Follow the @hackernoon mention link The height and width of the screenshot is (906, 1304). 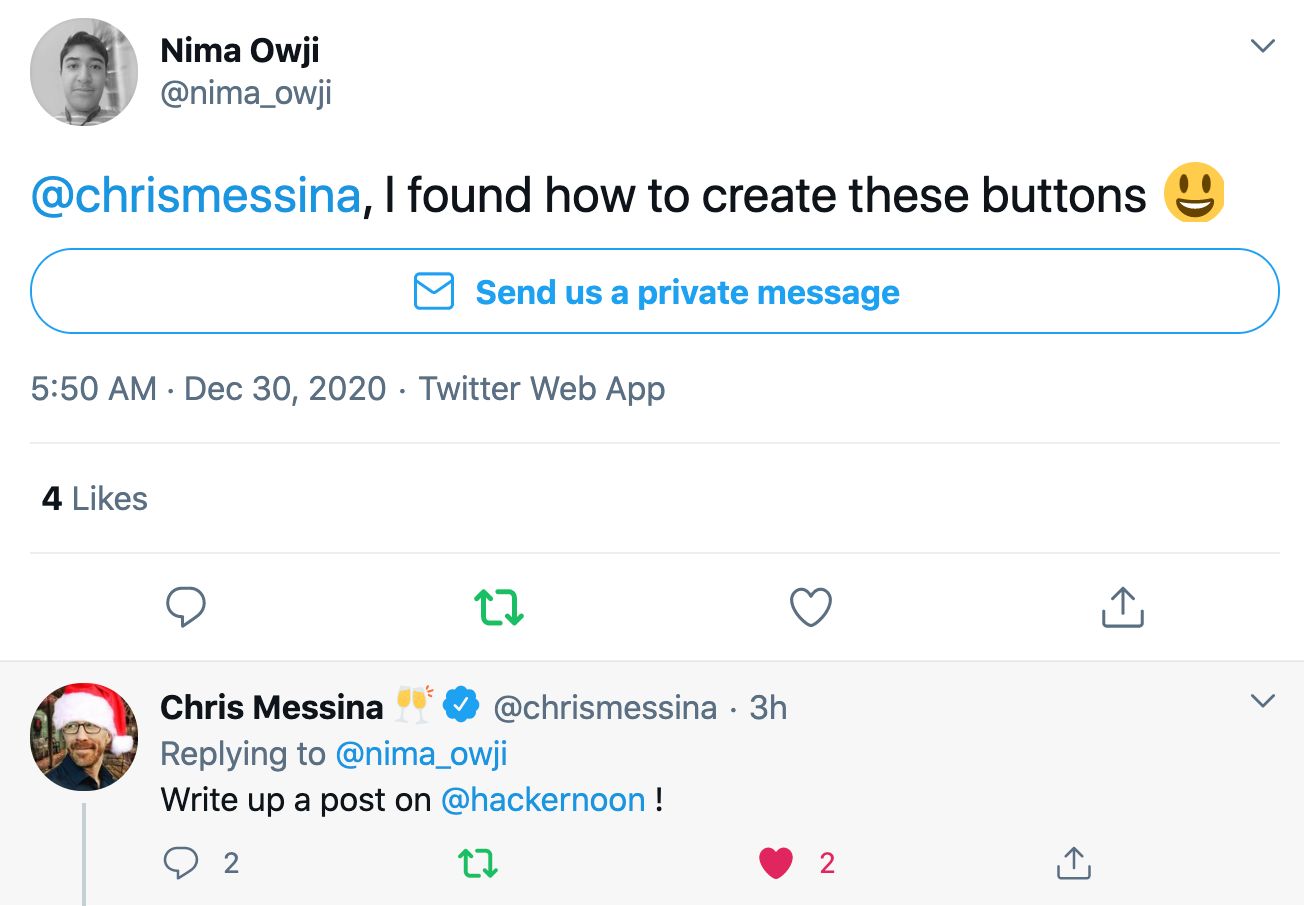click(543, 800)
